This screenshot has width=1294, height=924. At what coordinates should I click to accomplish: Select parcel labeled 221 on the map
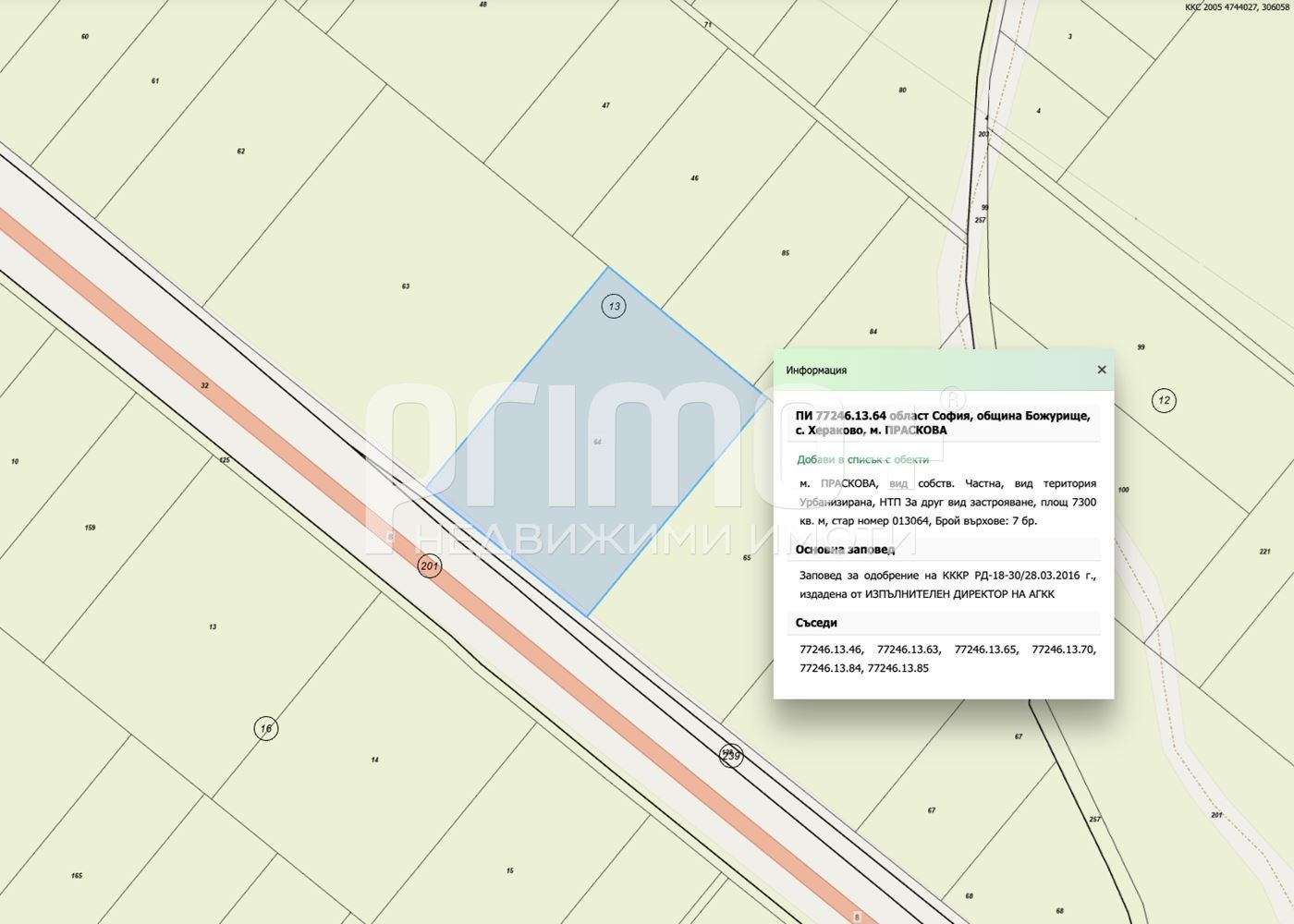point(1265,552)
